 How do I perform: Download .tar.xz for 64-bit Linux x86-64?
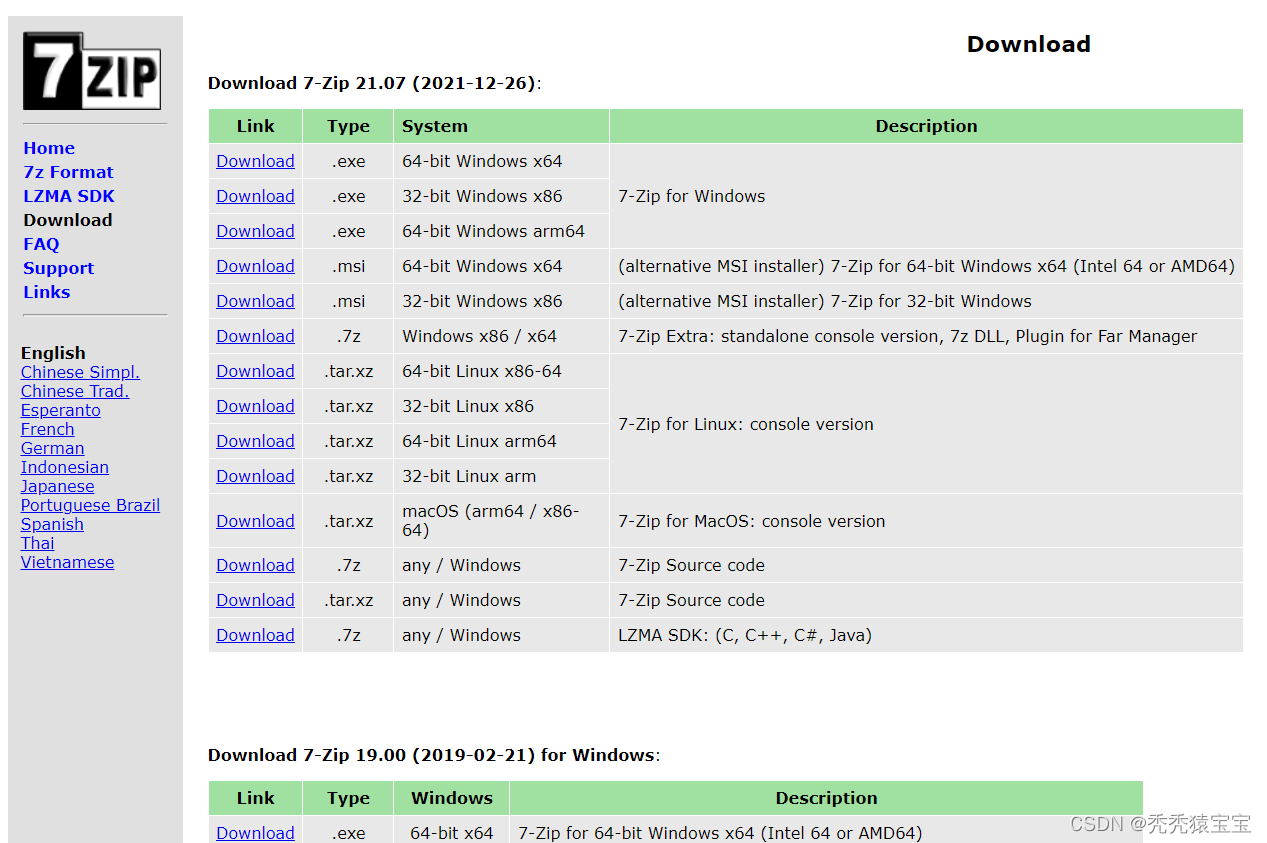click(x=255, y=371)
